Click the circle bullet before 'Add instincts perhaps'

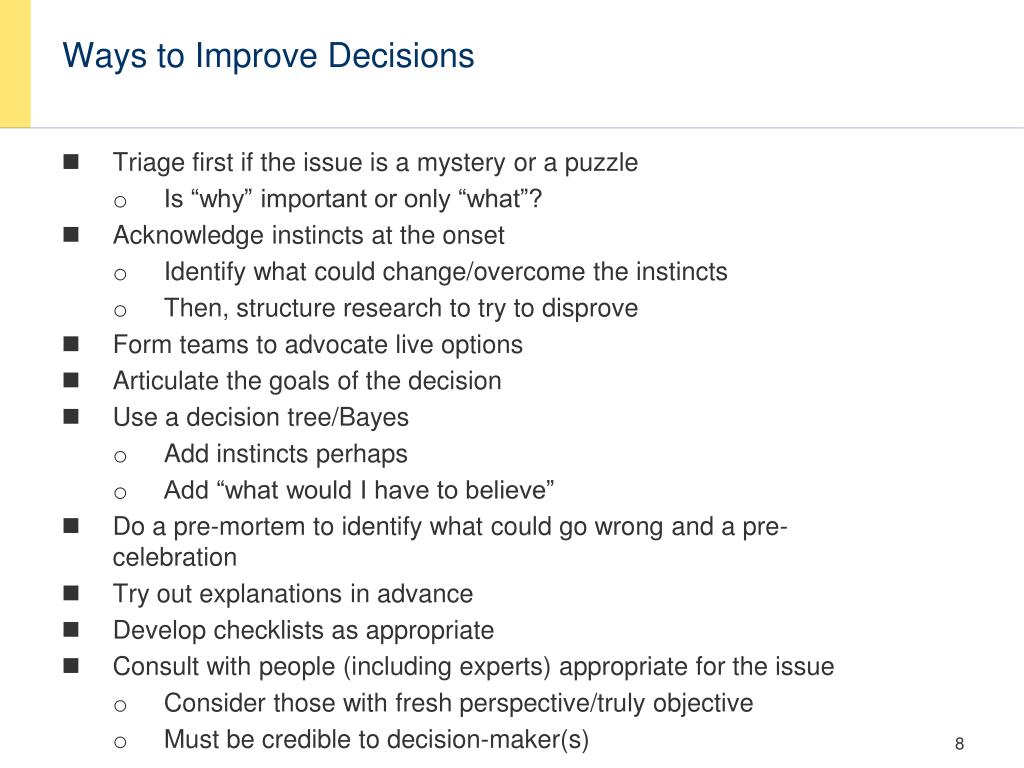point(120,456)
